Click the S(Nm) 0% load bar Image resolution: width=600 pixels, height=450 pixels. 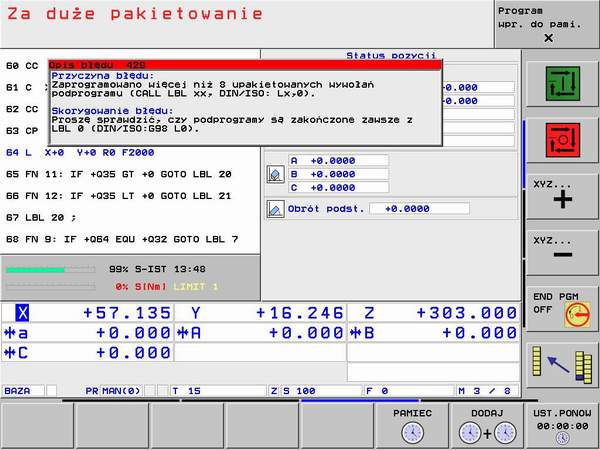pos(50,286)
